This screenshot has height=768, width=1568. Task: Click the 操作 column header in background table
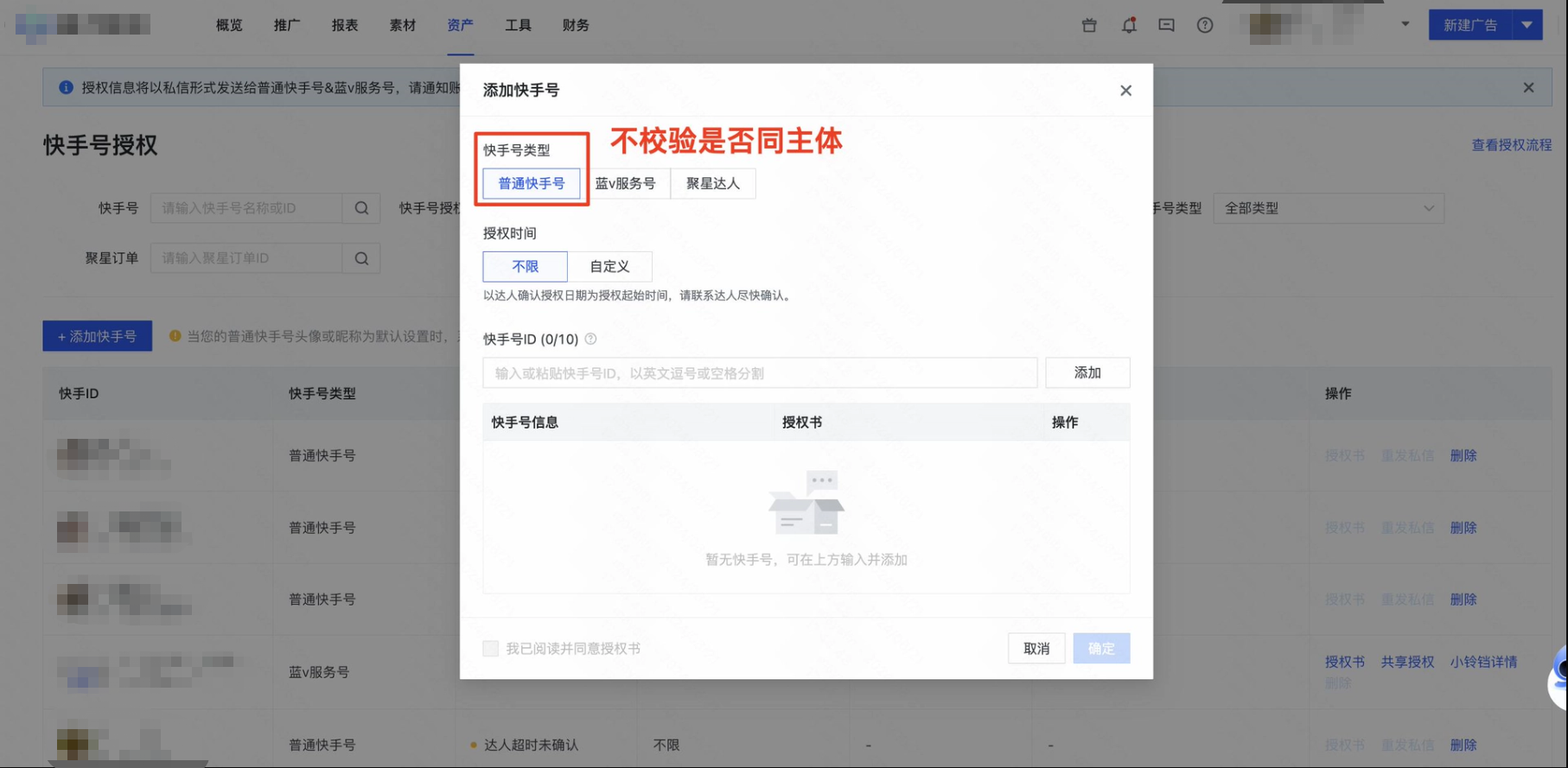click(1338, 393)
